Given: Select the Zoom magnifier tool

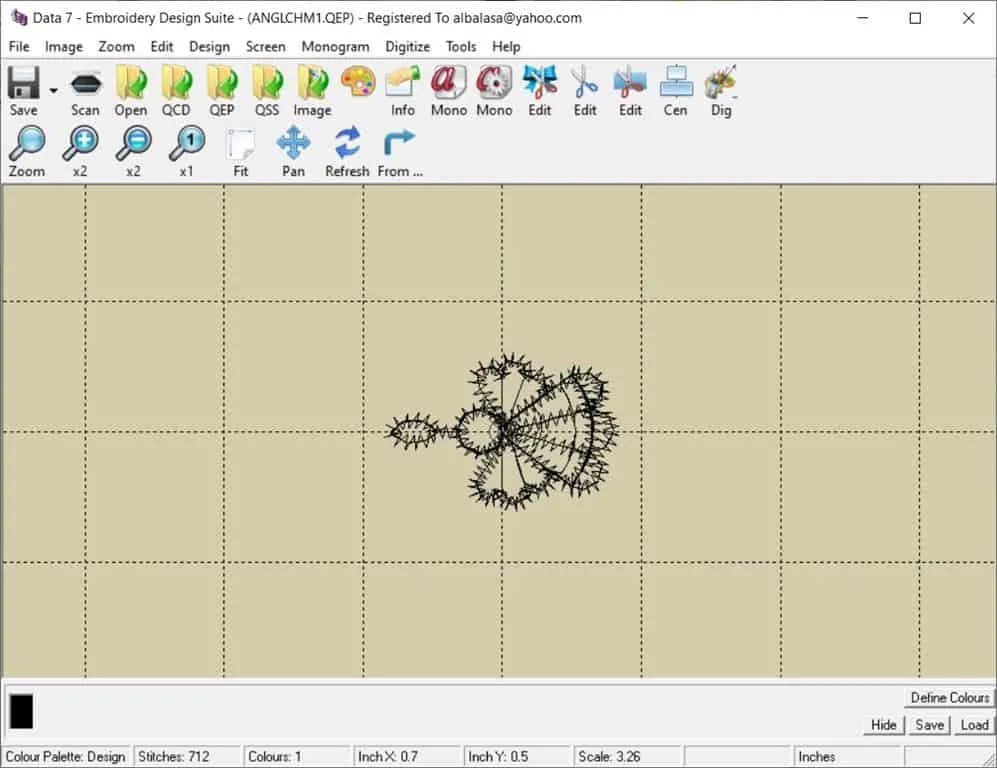Looking at the screenshot, I should tap(27, 143).
